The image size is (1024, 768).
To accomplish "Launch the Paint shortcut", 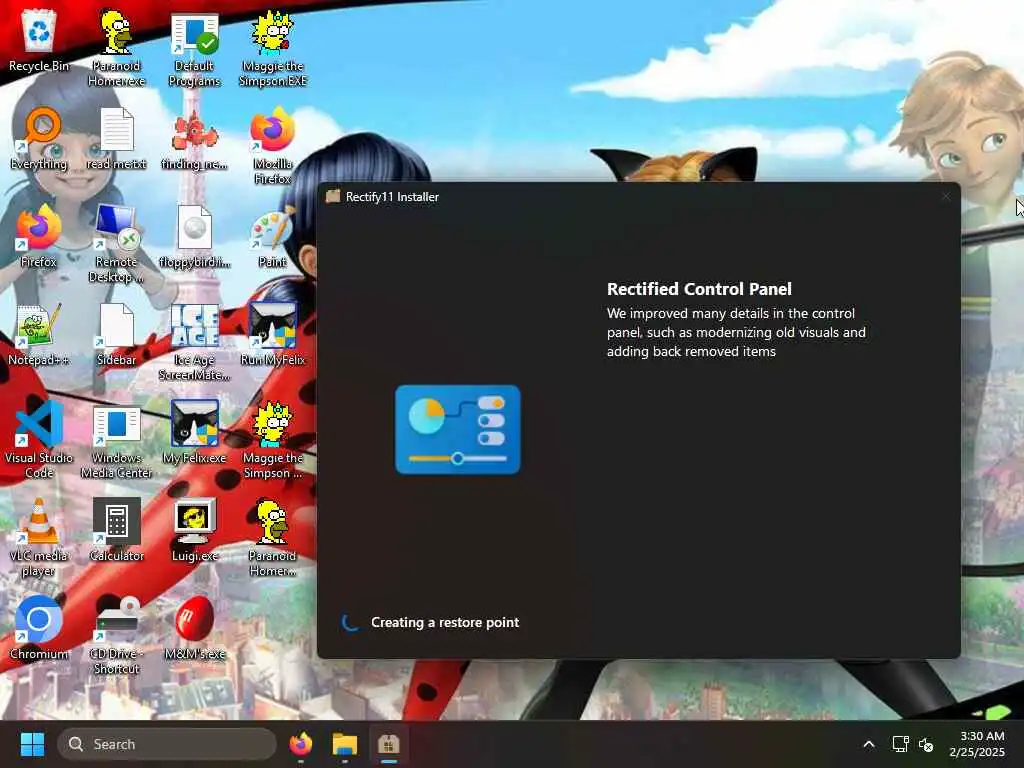I will (273, 236).
